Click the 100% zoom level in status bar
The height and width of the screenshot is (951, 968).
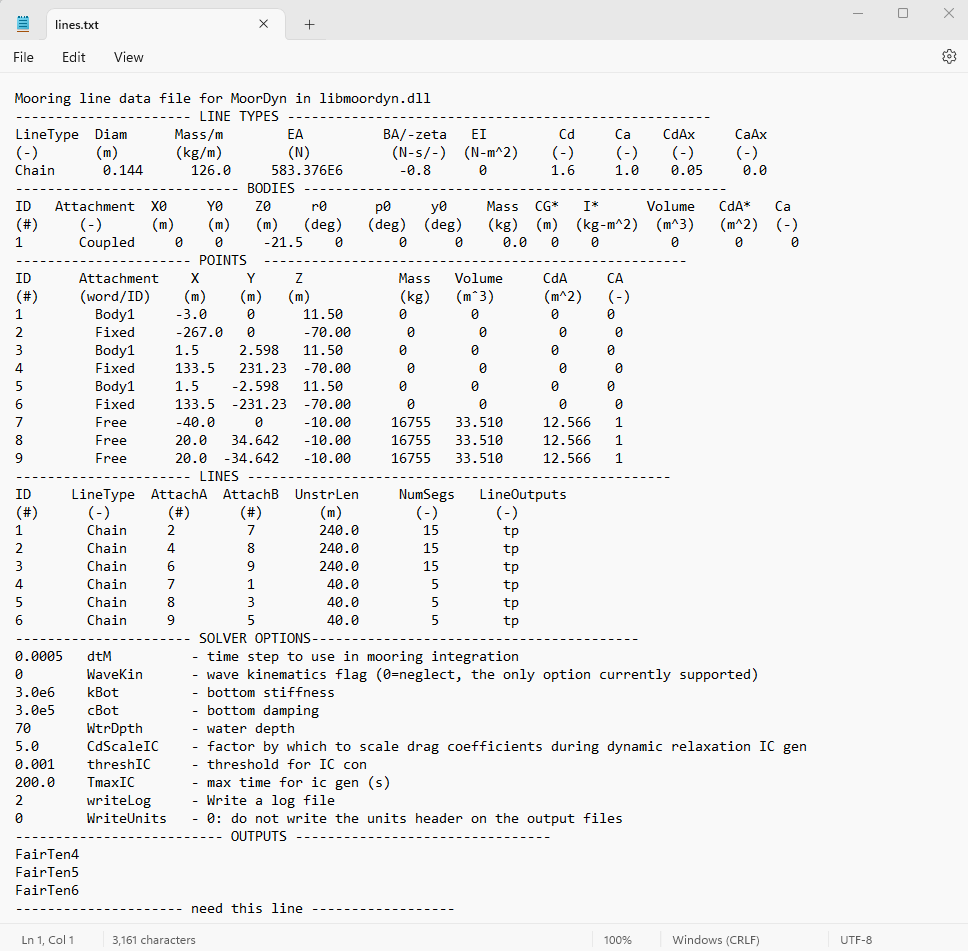(617, 940)
